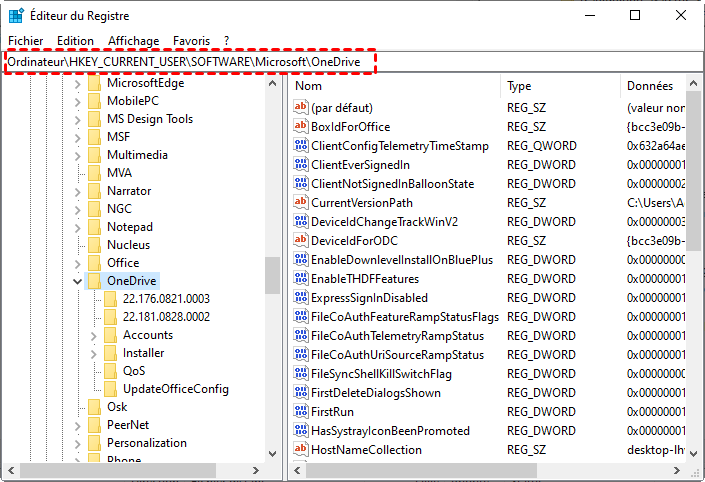
Task: Open the Favoris menu
Action: click(192, 41)
